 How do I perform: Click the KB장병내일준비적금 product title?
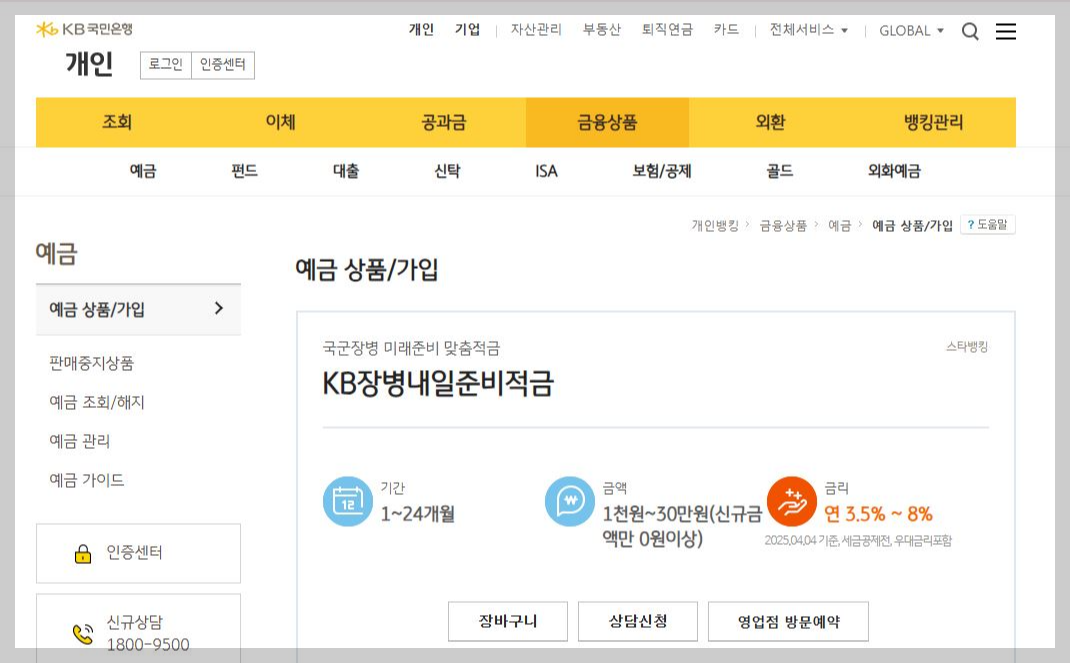[x=438, y=383]
